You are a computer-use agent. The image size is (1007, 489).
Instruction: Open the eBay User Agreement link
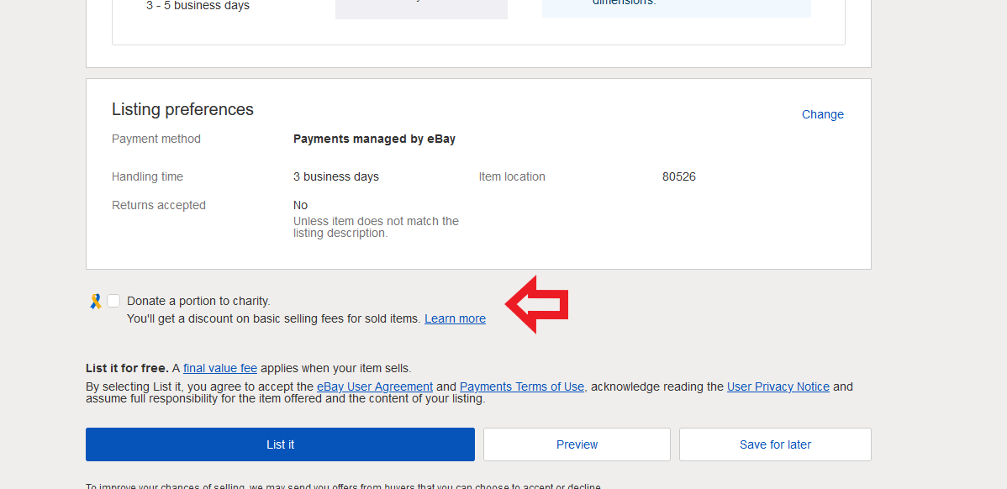click(x=375, y=387)
